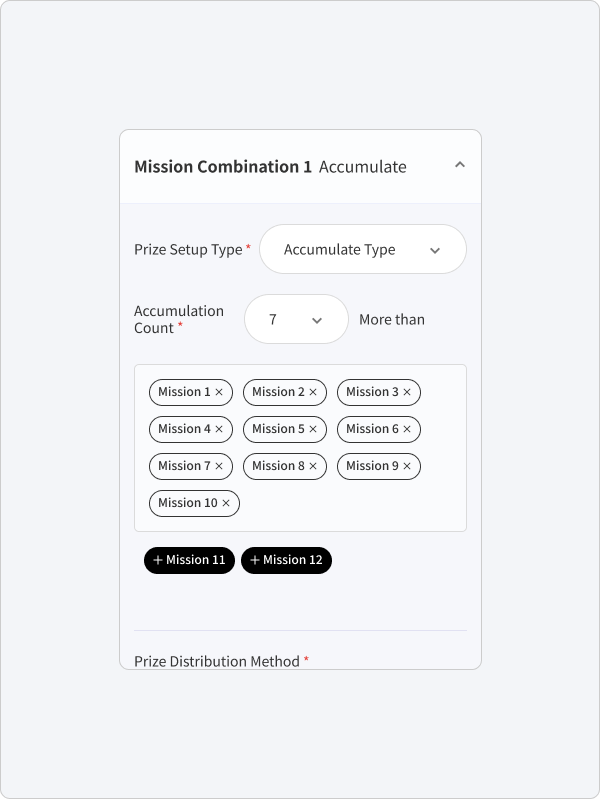Collapse the Mission Combination 1 panel
Image resolution: width=600 pixels, height=799 pixels.
460,165
